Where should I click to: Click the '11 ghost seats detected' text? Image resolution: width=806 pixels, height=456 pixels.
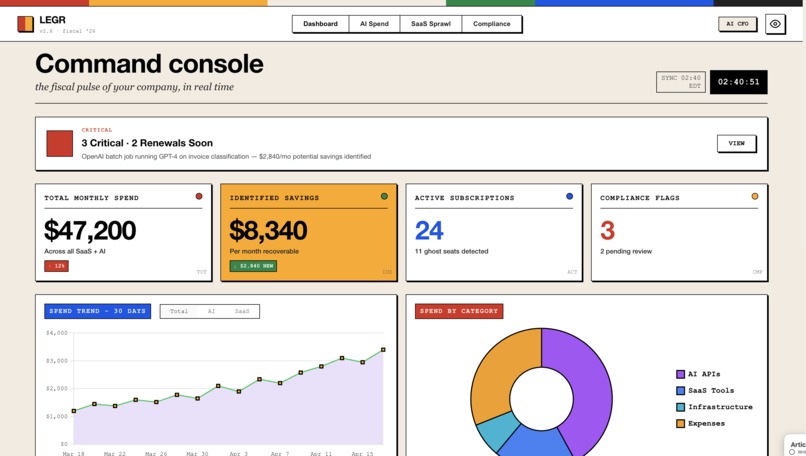[x=451, y=251]
